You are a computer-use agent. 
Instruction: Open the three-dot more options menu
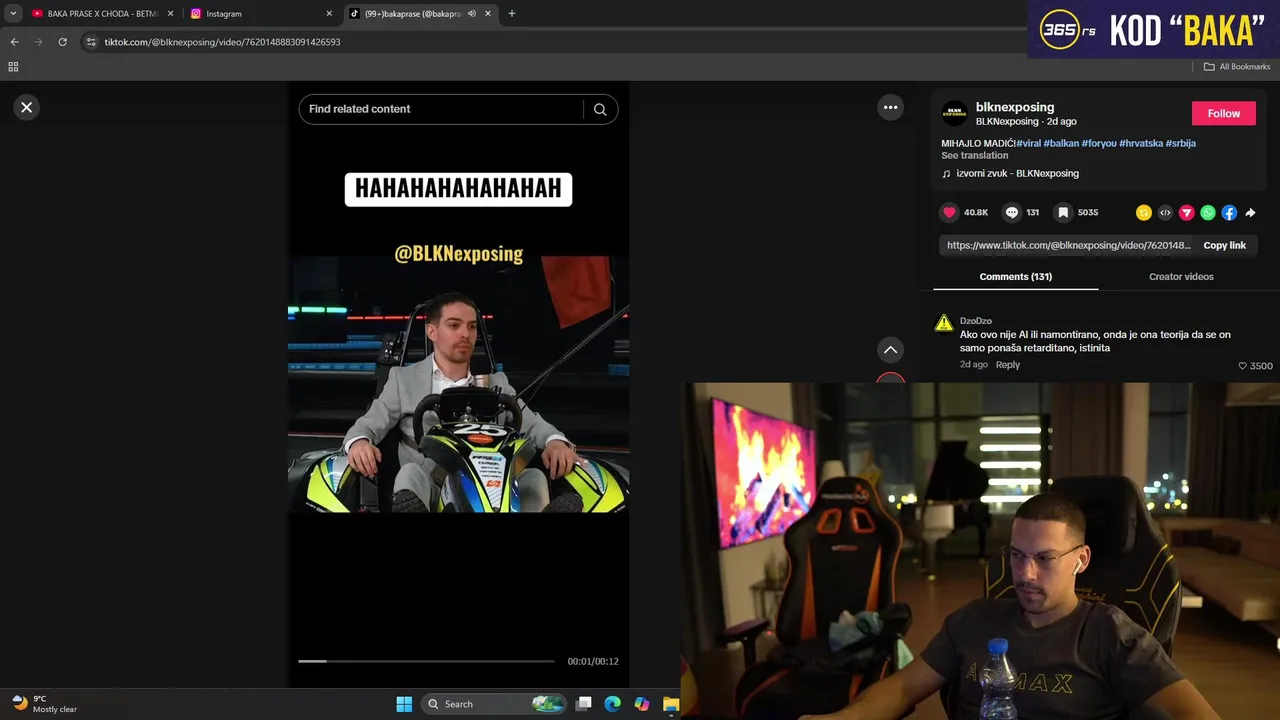[890, 107]
